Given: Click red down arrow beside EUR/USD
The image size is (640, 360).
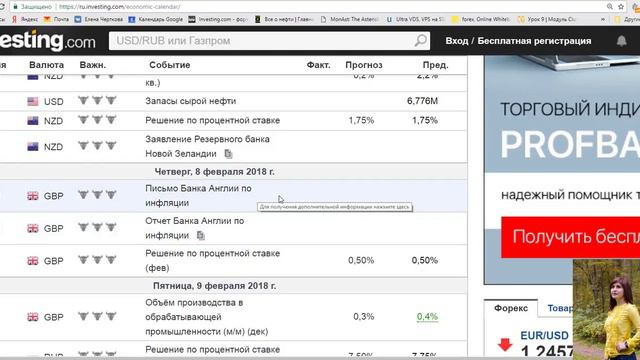Looking at the screenshot, I should coord(505,345).
